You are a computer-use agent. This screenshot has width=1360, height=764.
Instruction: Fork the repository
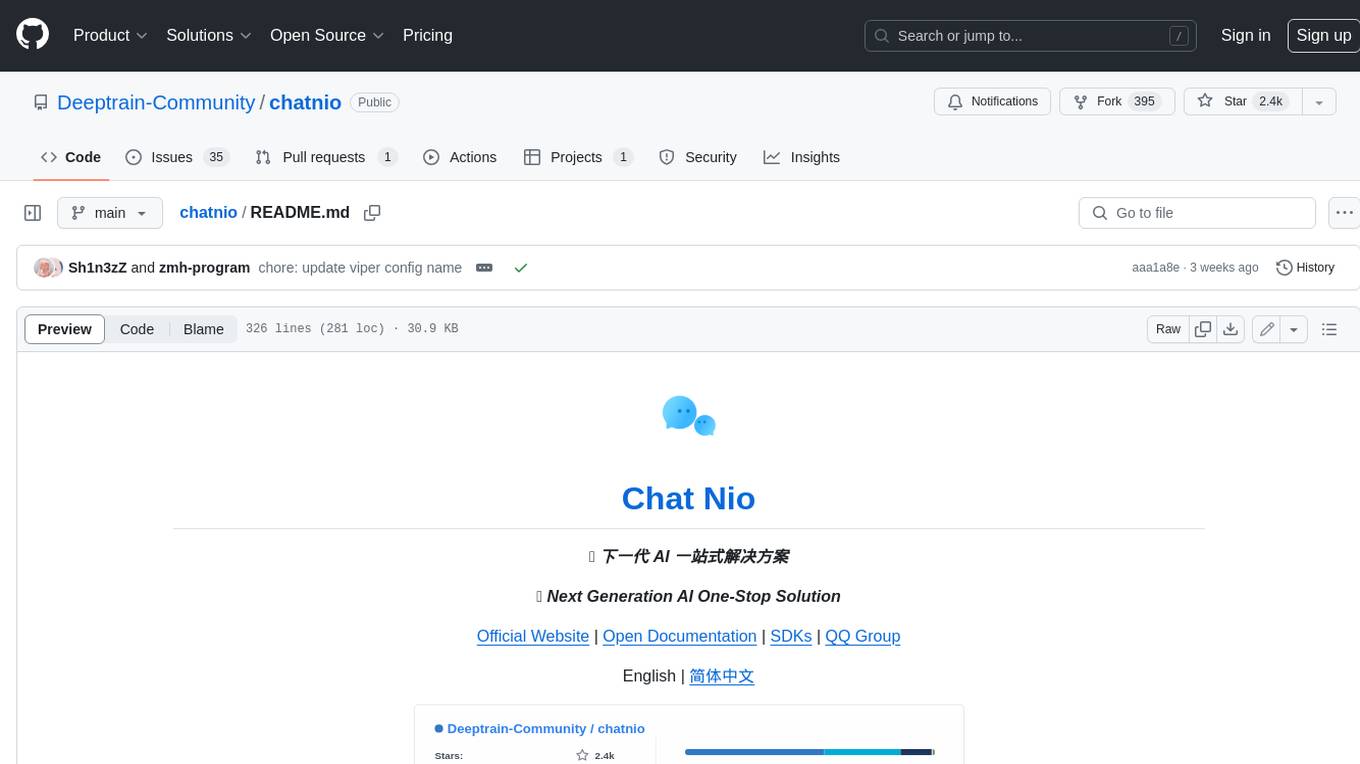[1117, 102]
